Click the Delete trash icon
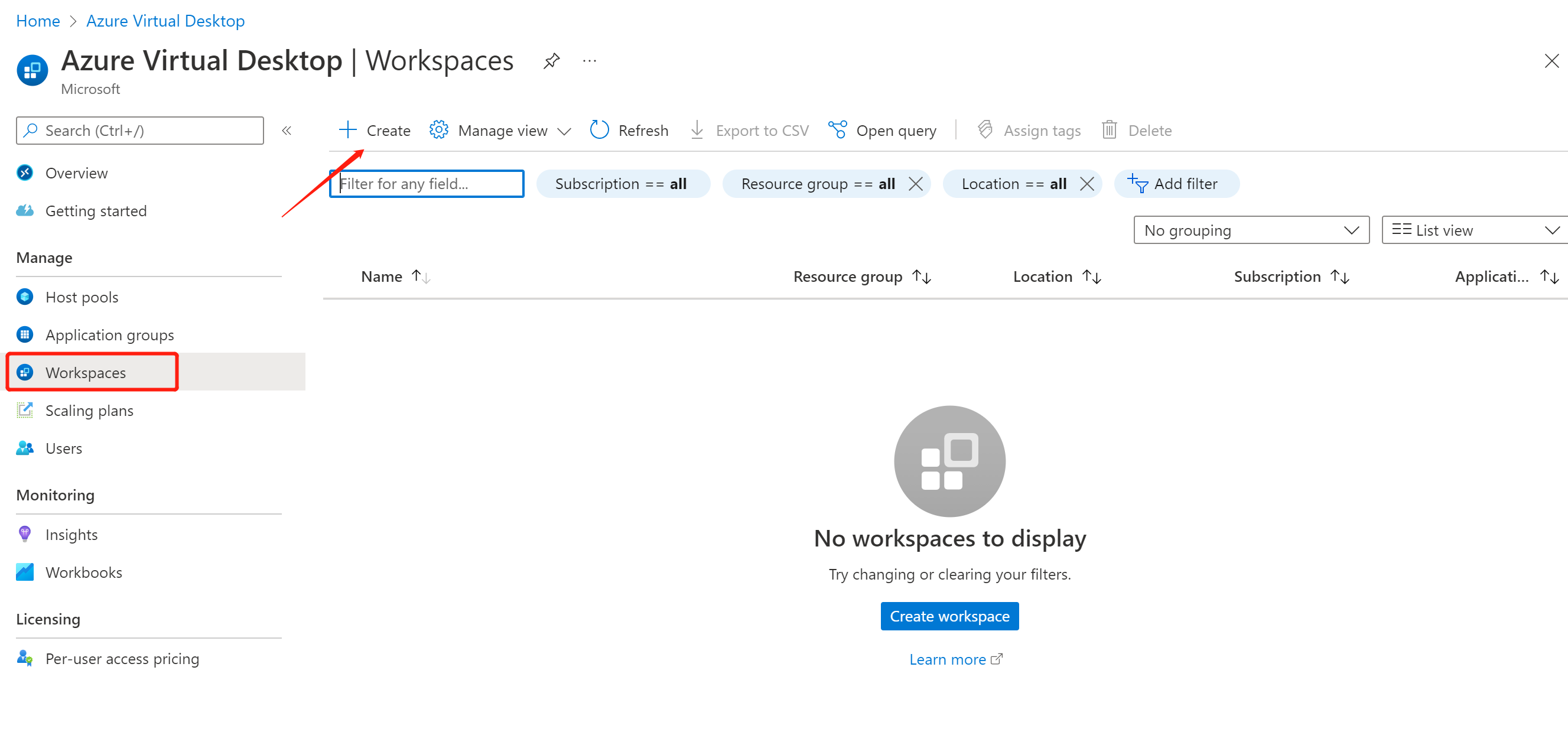Image resolution: width=1568 pixels, height=732 pixels. tap(1137, 130)
